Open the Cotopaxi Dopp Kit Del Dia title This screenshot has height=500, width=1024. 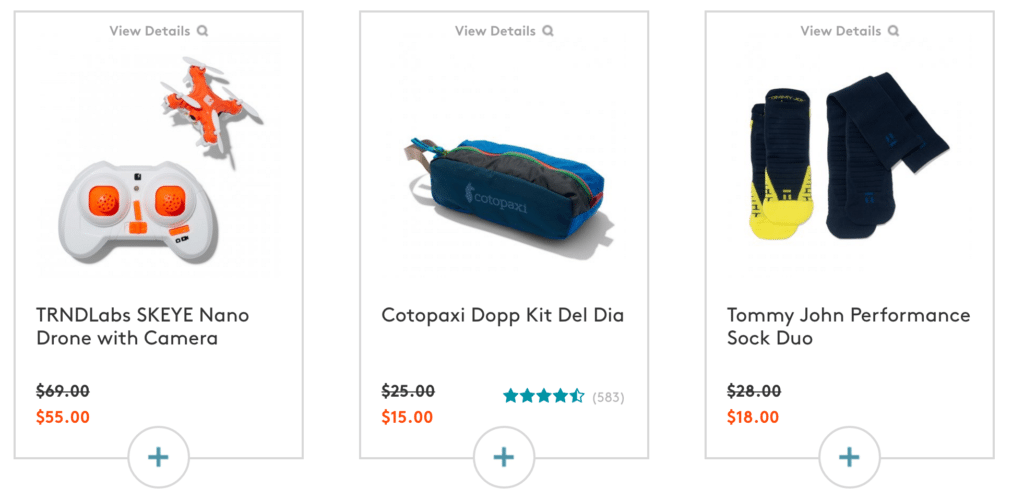click(502, 315)
